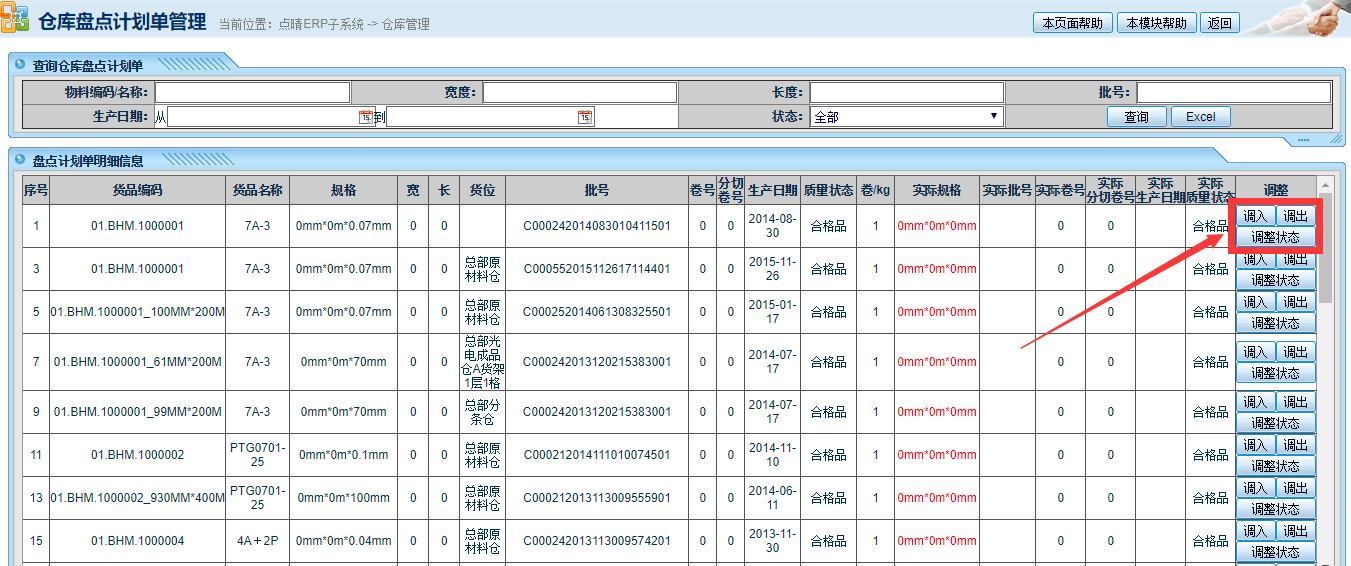Open 本模块帮助 module help
The width and height of the screenshot is (1351, 566).
[1156, 23]
